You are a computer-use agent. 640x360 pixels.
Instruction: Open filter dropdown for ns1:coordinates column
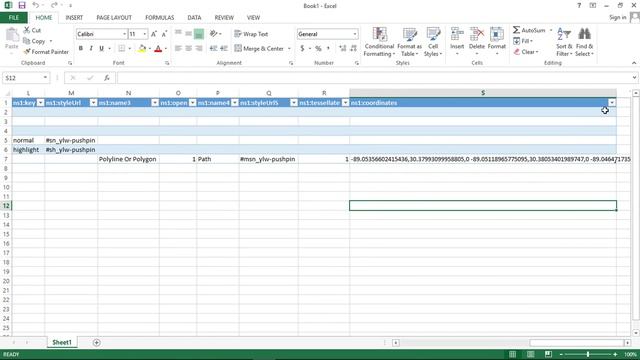pyautogui.click(x=612, y=103)
